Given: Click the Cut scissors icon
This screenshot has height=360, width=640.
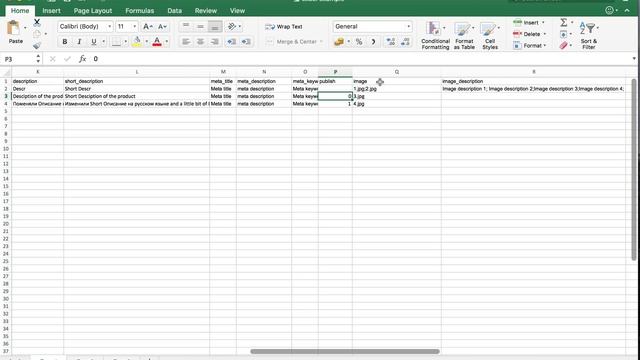Looking at the screenshot, I should pos(37,22).
